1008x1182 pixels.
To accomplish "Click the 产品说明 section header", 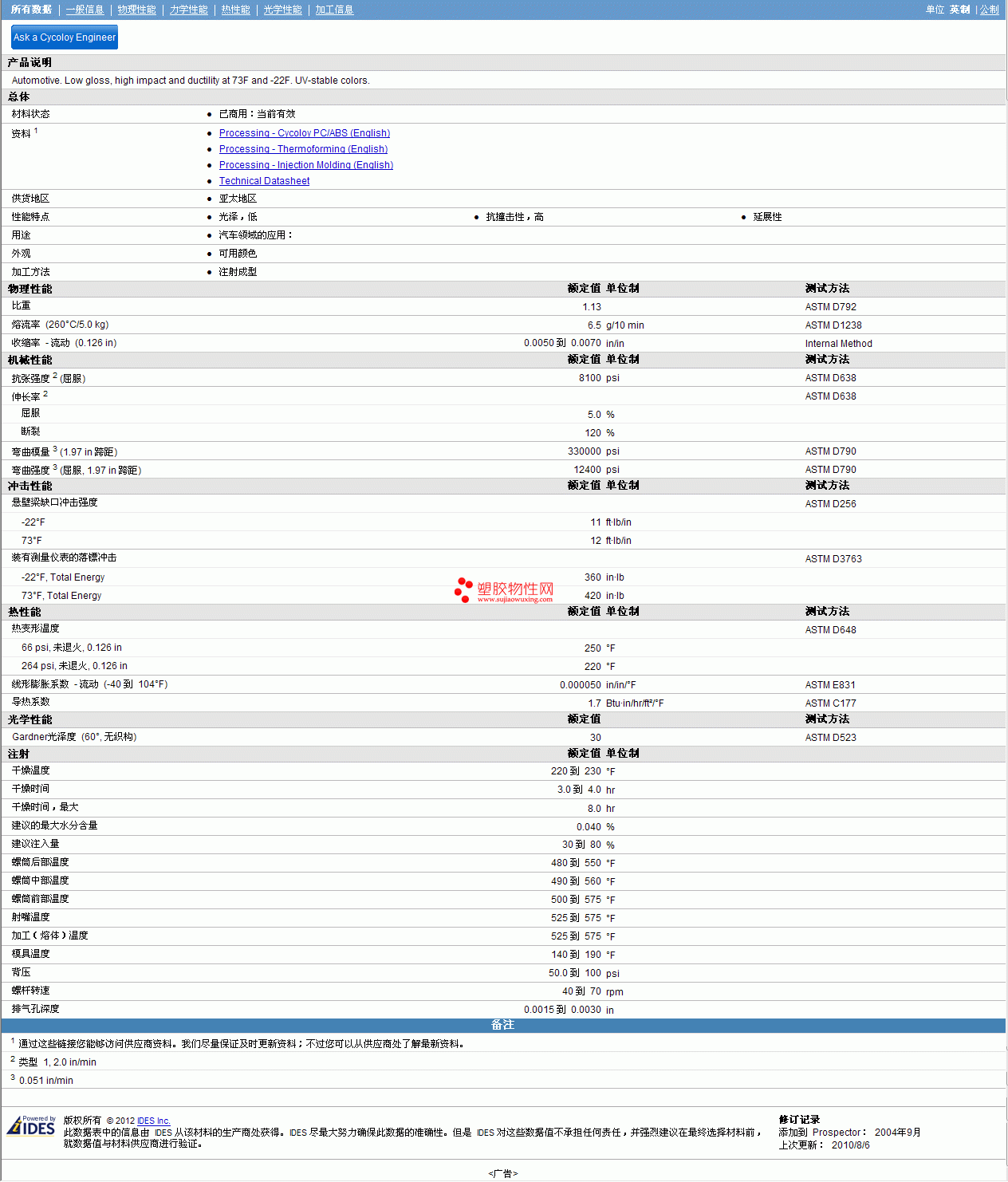I will pyautogui.click(x=30, y=62).
